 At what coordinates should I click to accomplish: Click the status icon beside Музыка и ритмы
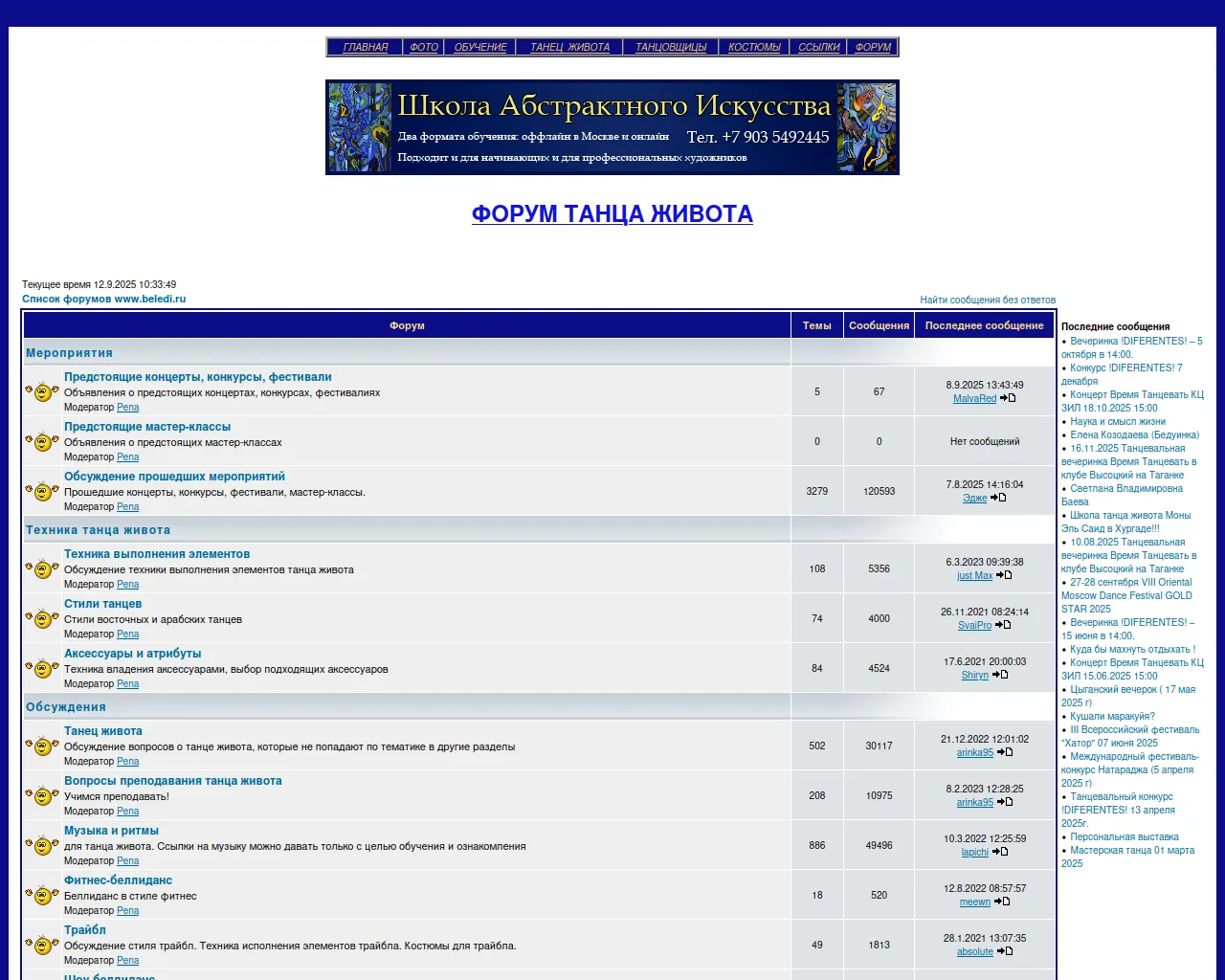(42, 845)
